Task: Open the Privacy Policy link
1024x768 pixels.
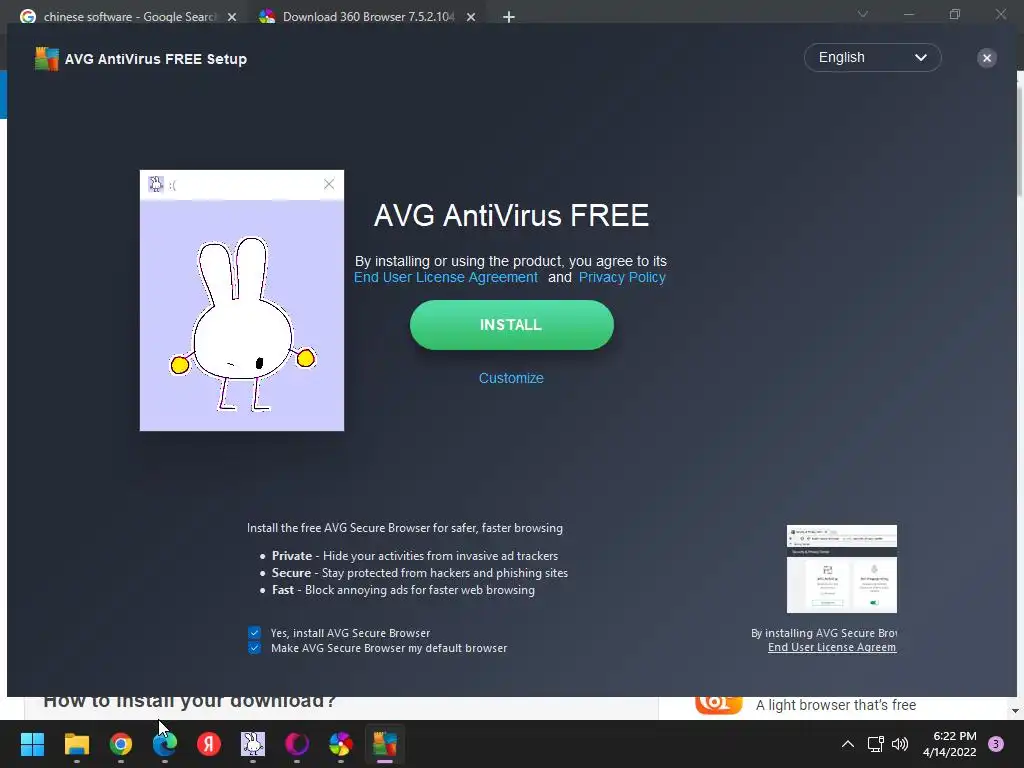Action: [622, 277]
